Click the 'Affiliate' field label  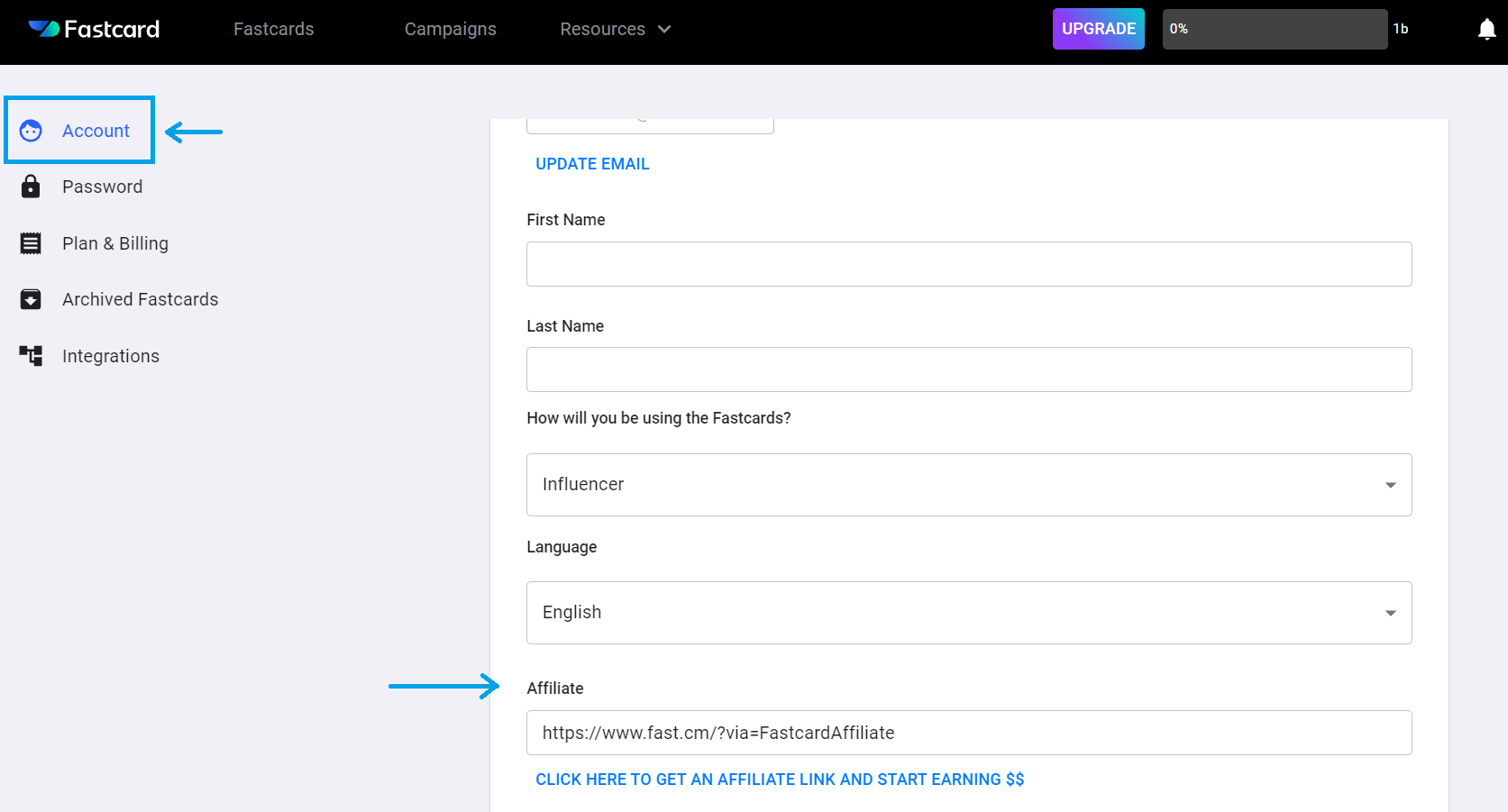point(555,689)
